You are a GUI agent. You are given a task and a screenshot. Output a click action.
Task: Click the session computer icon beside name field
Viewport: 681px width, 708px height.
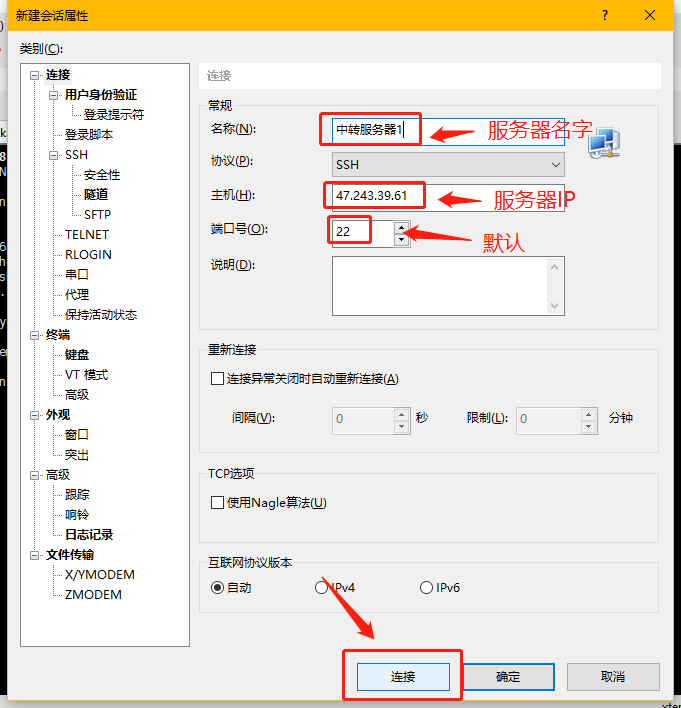pos(604,143)
